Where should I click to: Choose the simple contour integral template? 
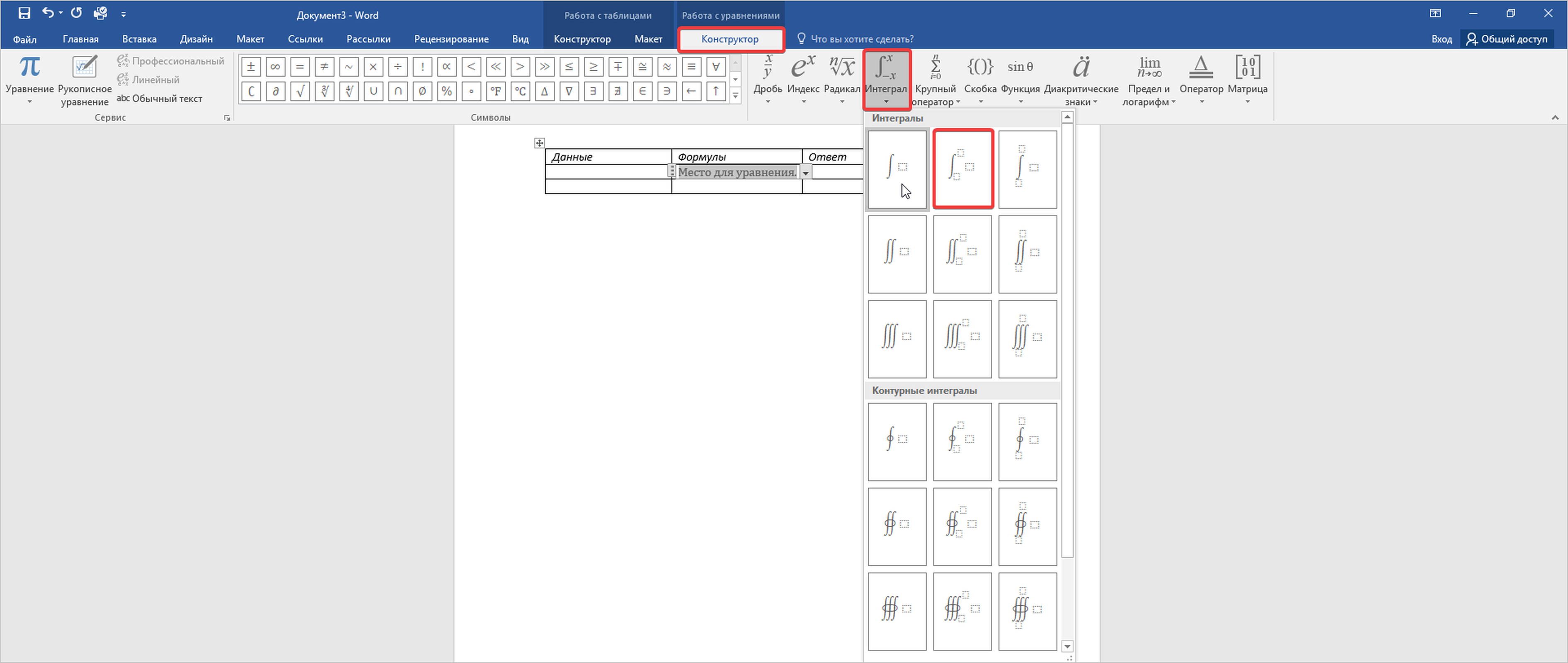(897, 441)
